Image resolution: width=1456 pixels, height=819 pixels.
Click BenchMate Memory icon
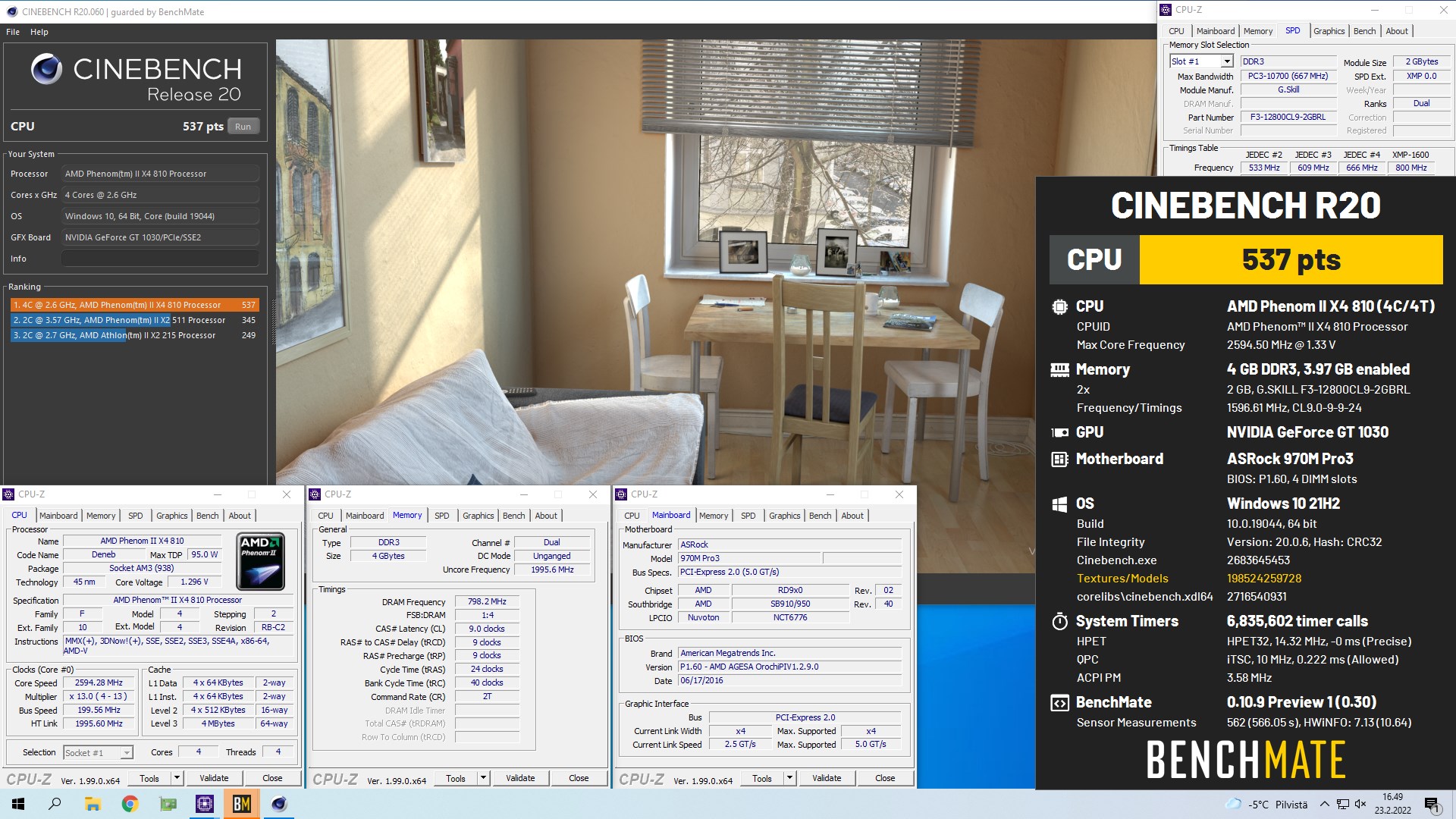pos(1059,369)
